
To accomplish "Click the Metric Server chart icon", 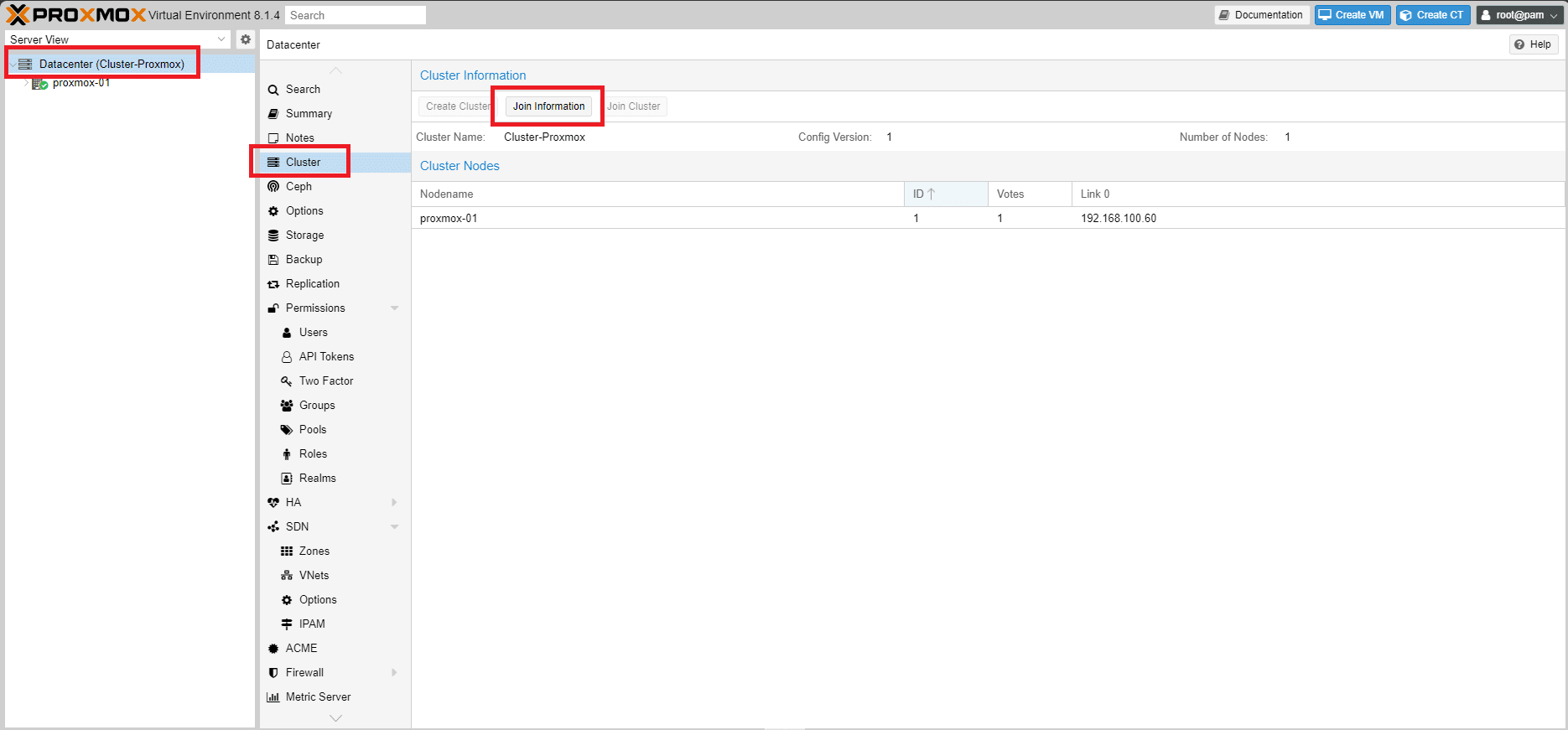I will [273, 697].
